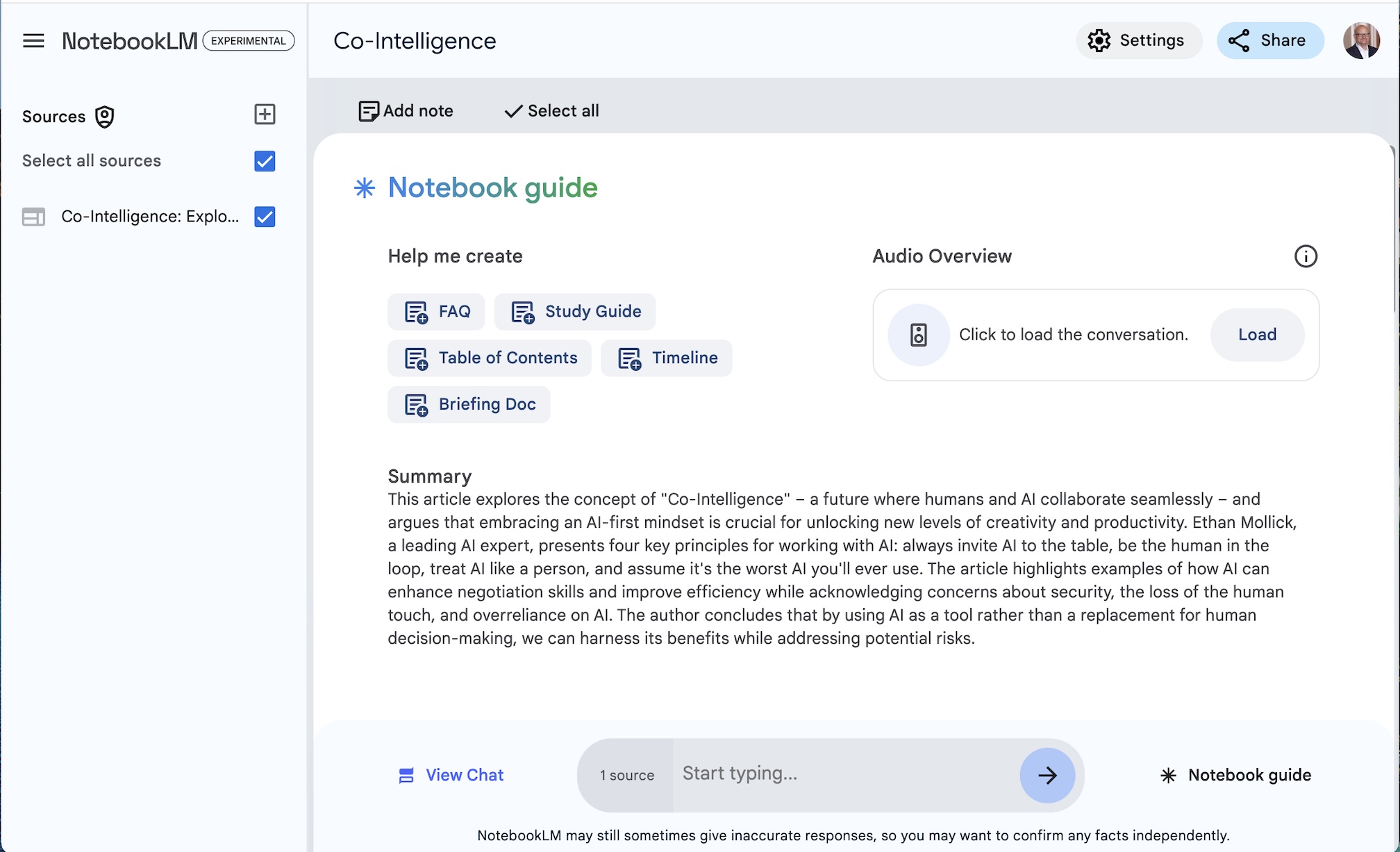Click the Sources privacy shield icon
This screenshot has height=852, width=1400.
(x=104, y=117)
